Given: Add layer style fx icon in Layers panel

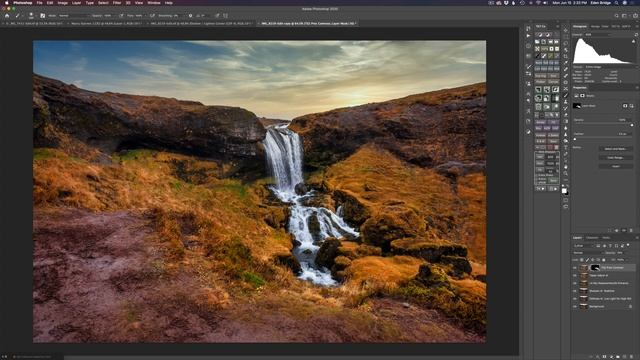Looking at the screenshot, I should click(x=598, y=356).
